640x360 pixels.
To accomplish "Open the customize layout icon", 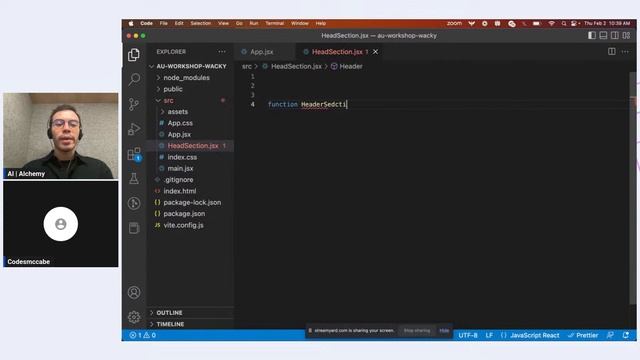I will [x=626, y=36].
